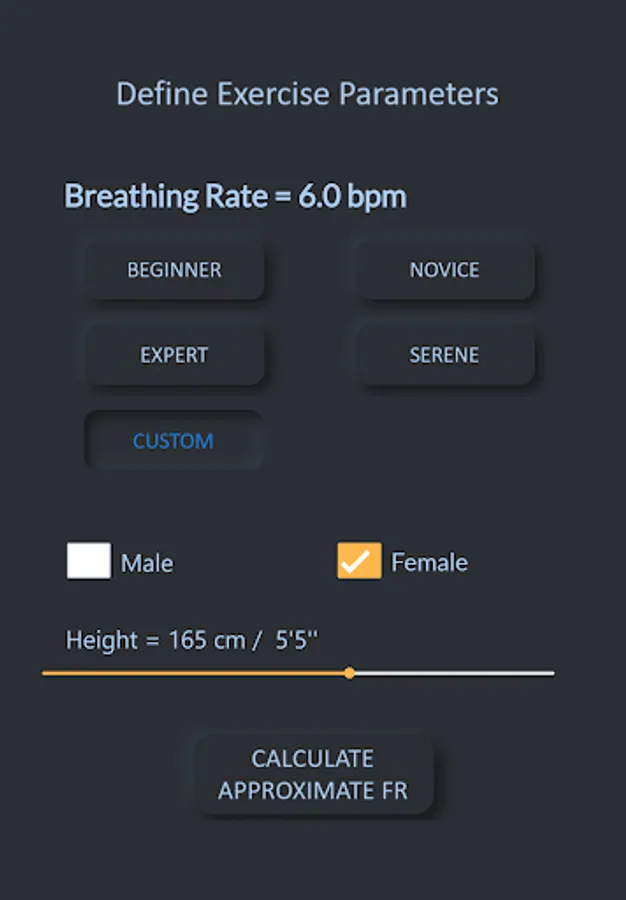The width and height of the screenshot is (626, 900).
Task: Click the Breathing Rate = 6.0 bpm text
Action: pyautogui.click(x=235, y=196)
